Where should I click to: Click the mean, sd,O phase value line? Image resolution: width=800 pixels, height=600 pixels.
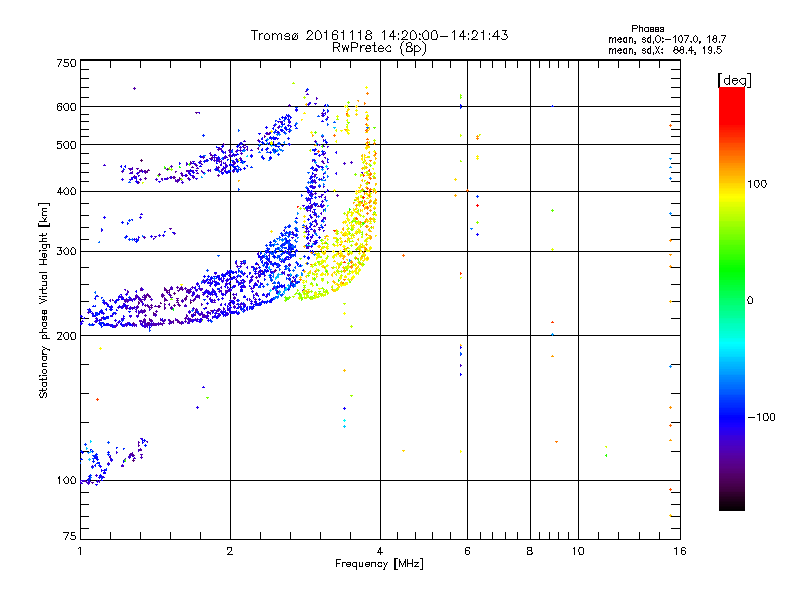(667, 39)
